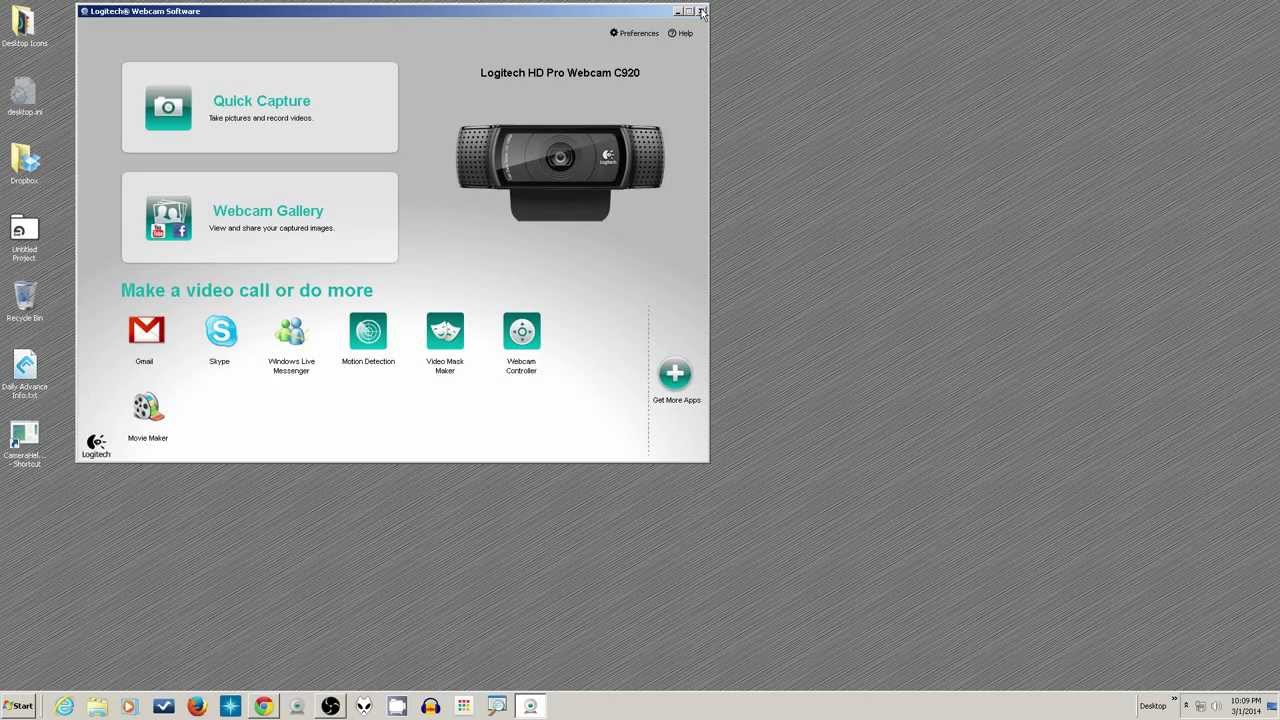Launch Google Chrome from the taskbar
Screen dimensions: 1280x720
(x=263, y=706)
